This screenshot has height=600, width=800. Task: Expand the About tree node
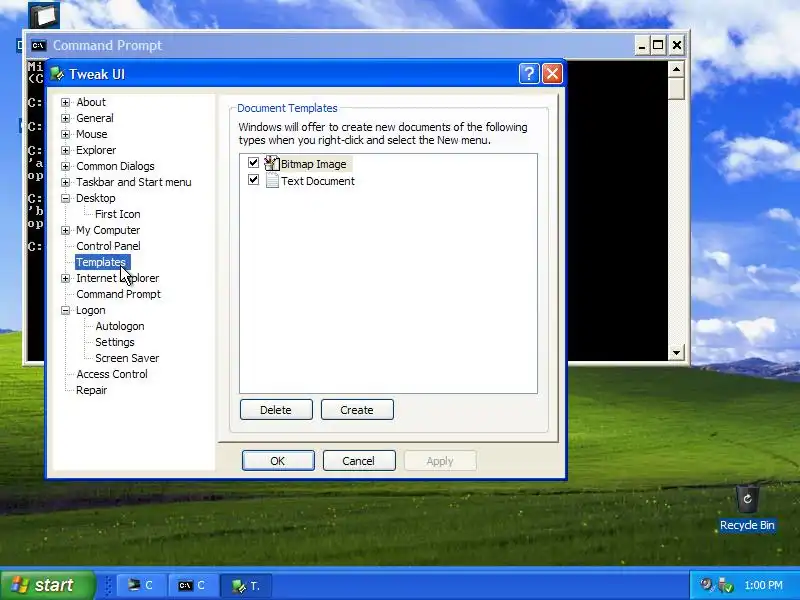click(65, 103)
